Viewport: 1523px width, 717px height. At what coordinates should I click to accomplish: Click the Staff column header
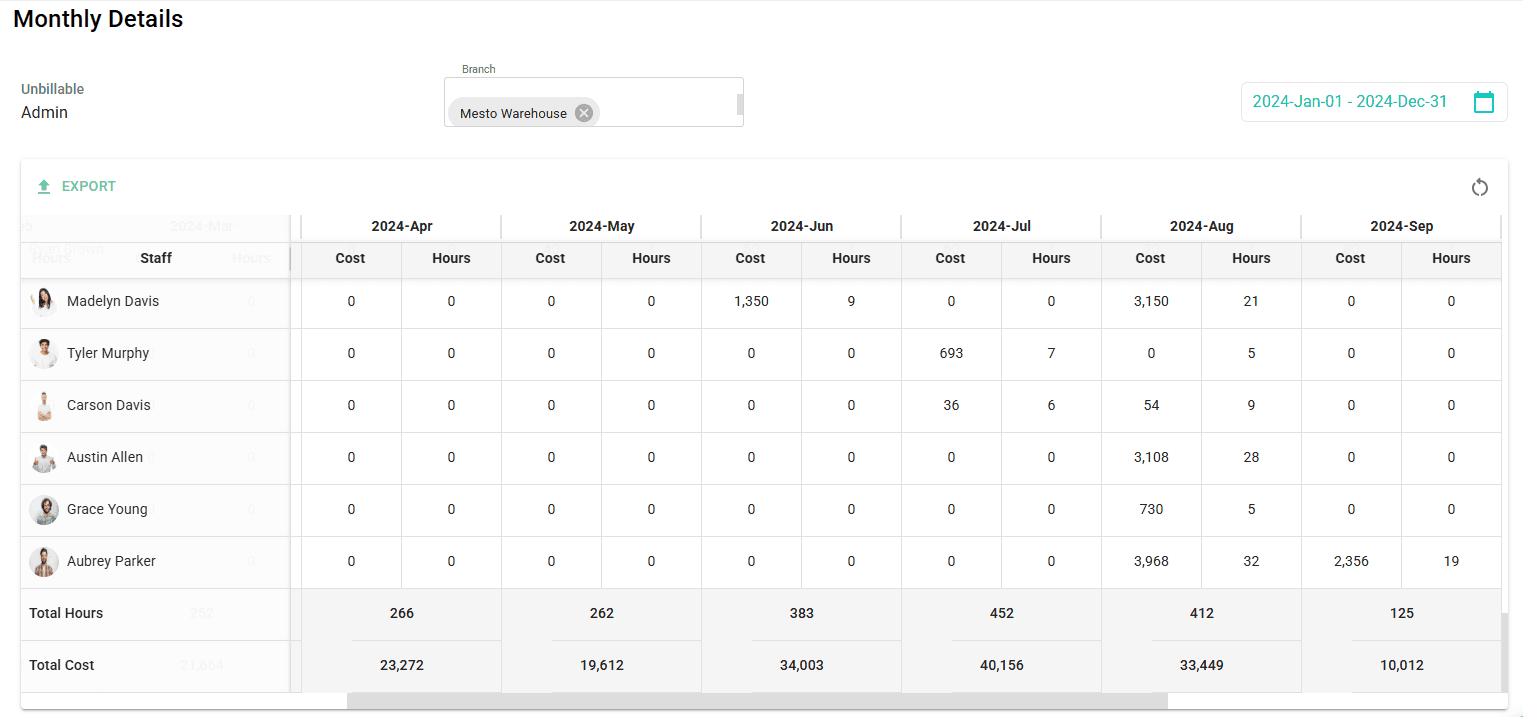156,258
